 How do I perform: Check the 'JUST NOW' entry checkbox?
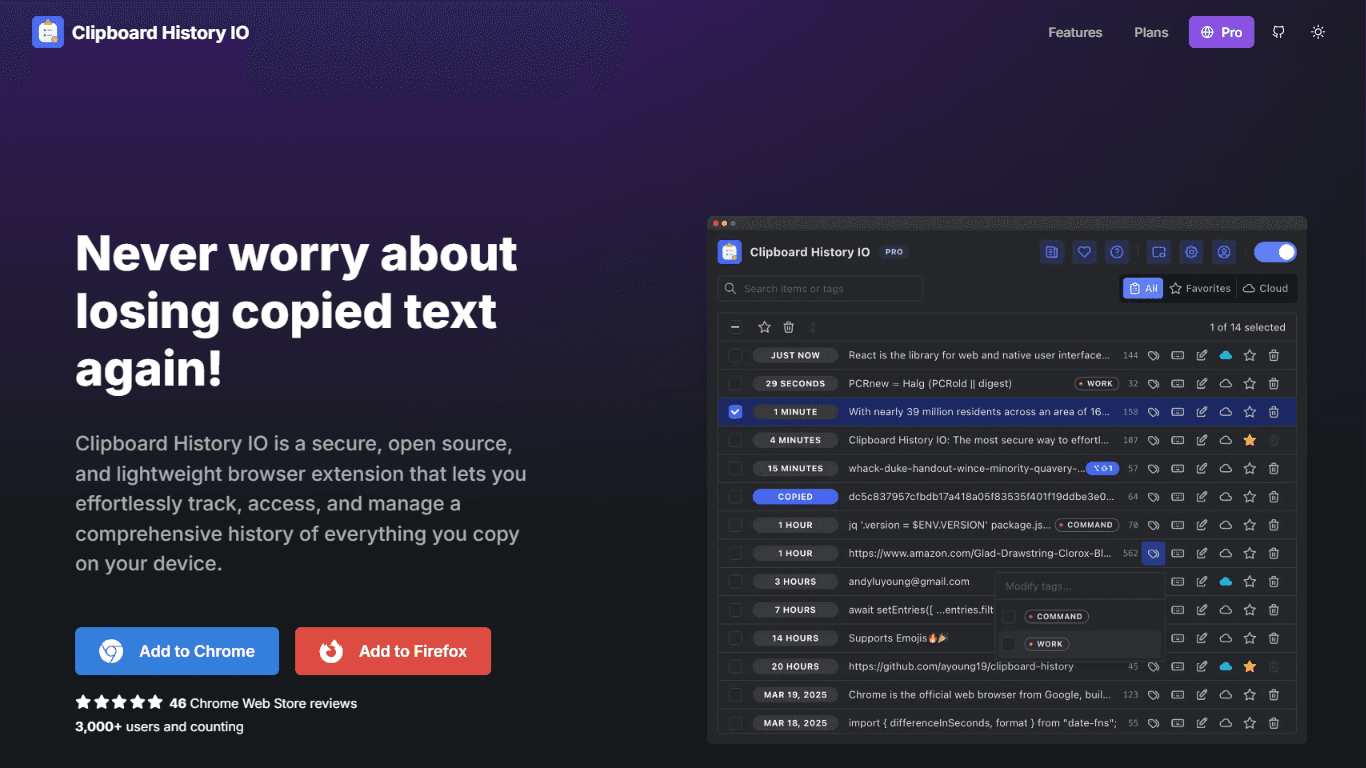(735, 355)
